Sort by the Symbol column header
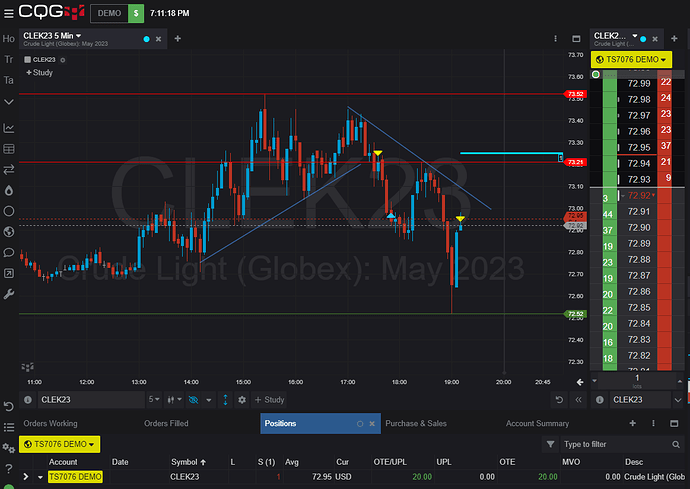The width and height of the screenshot is (690, 489). point(188,462)
